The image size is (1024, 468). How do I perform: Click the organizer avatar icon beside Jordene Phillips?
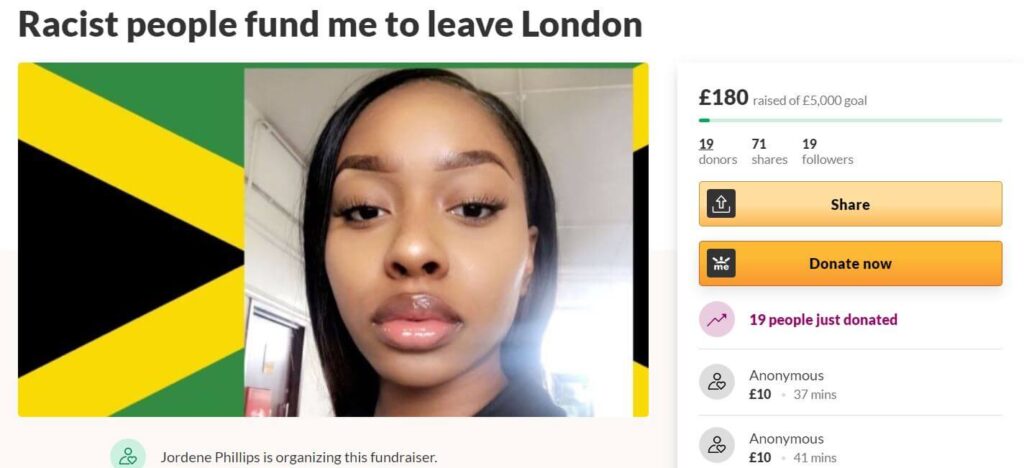pyautogui.click(x=128, y=454)
